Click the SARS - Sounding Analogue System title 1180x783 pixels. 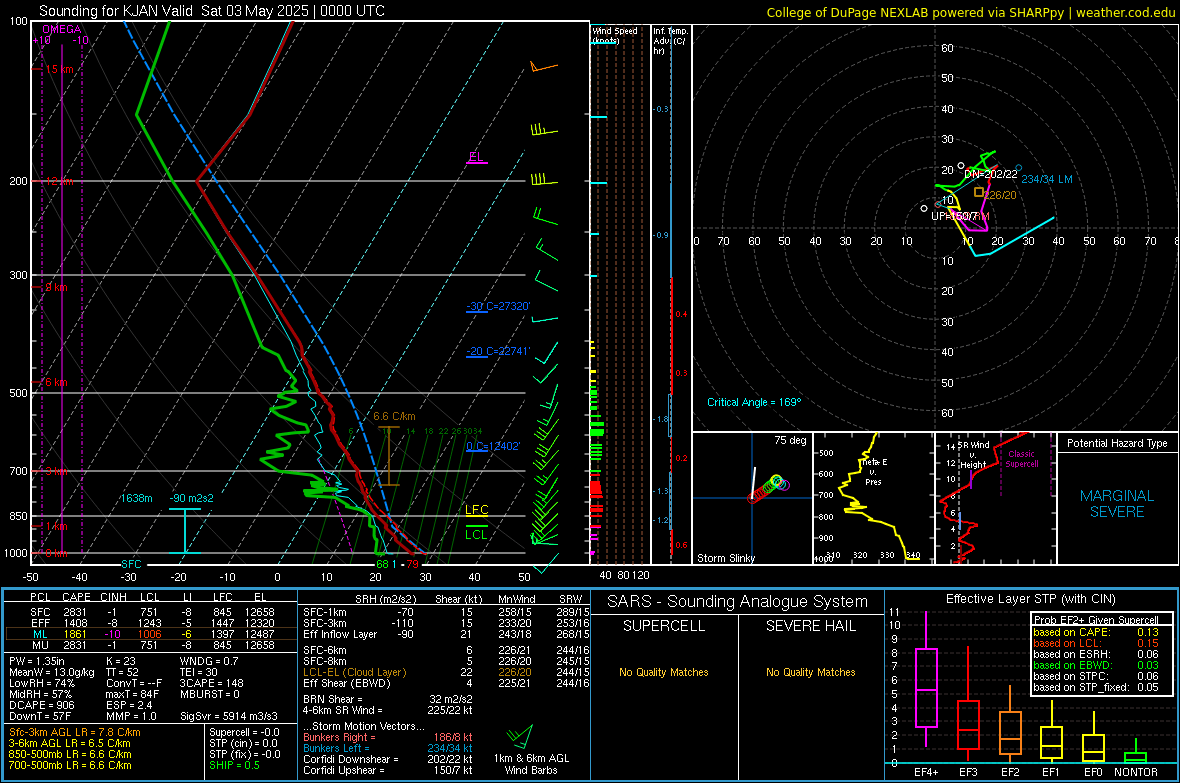click(x=738, y=602)
